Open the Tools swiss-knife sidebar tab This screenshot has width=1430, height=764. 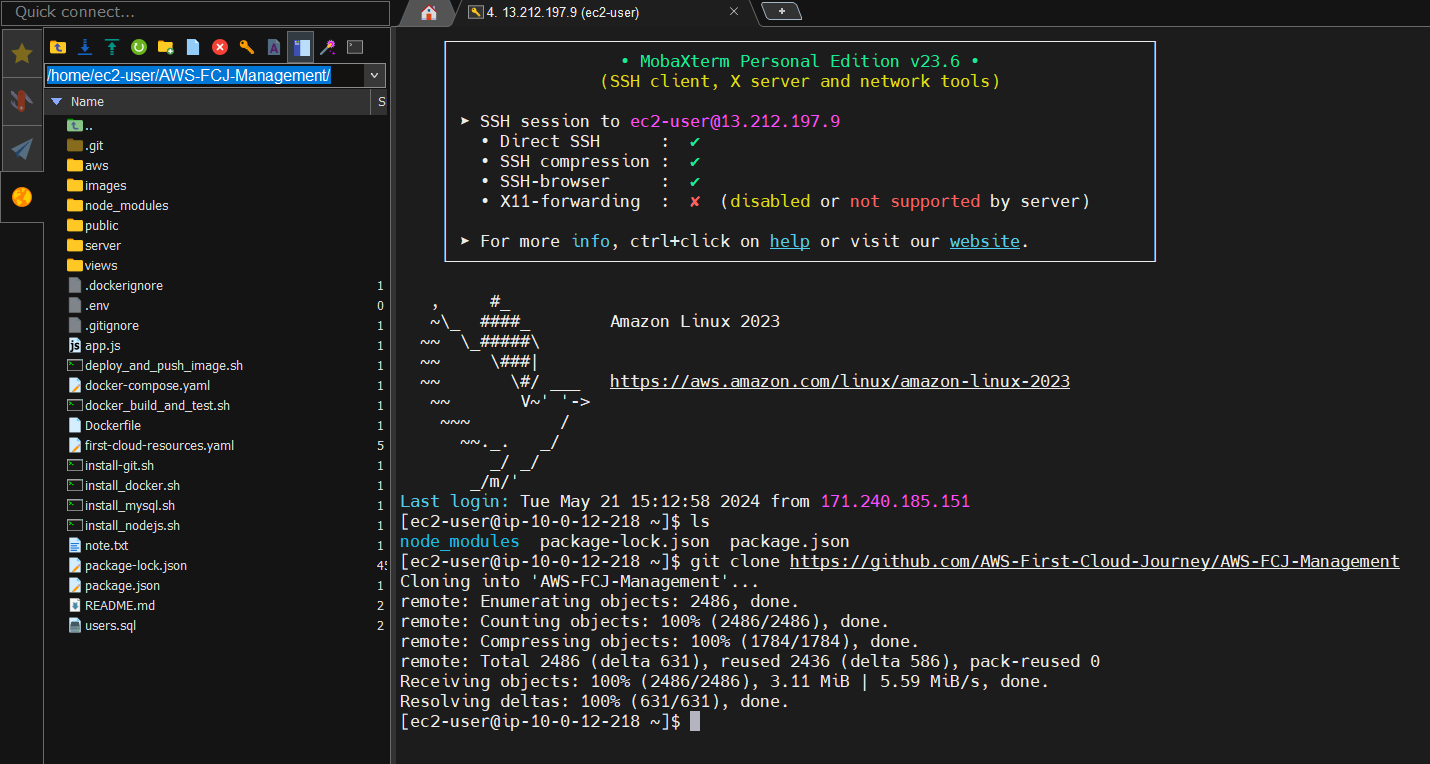(22, 100)
